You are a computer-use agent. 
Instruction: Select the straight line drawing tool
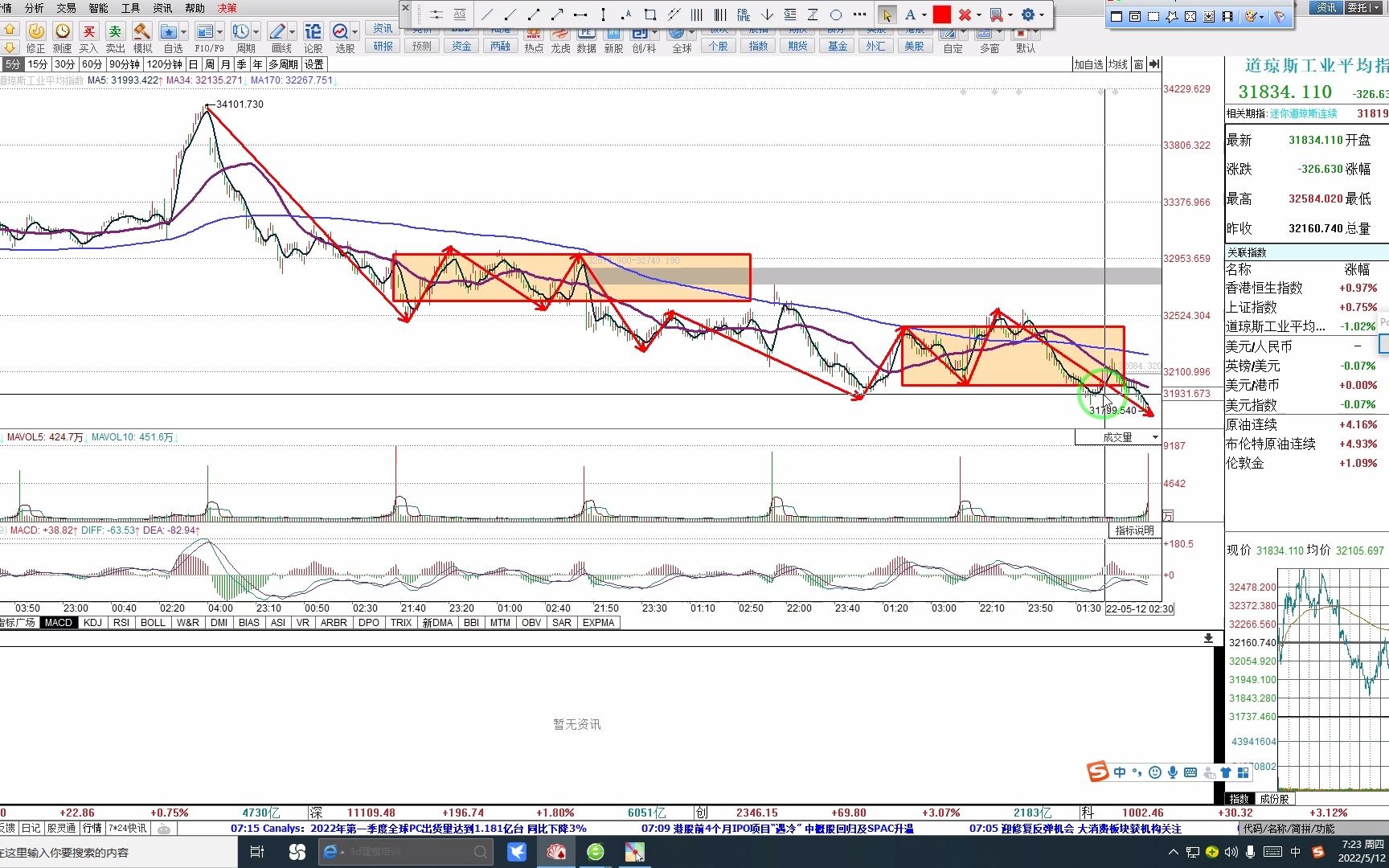click(486, 14)
